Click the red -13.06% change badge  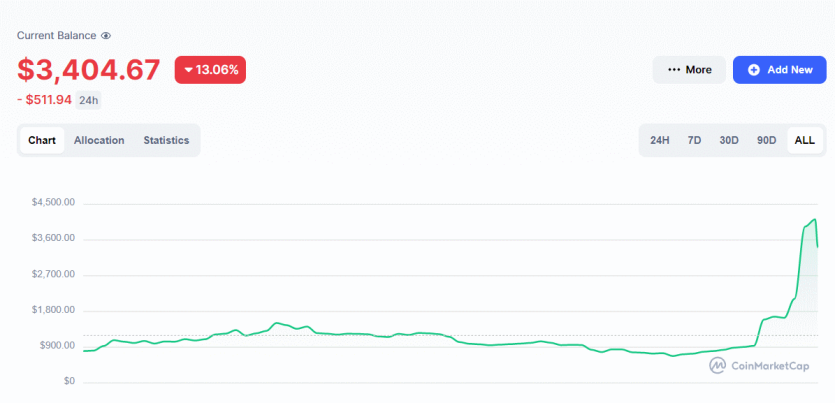point(210,70)
